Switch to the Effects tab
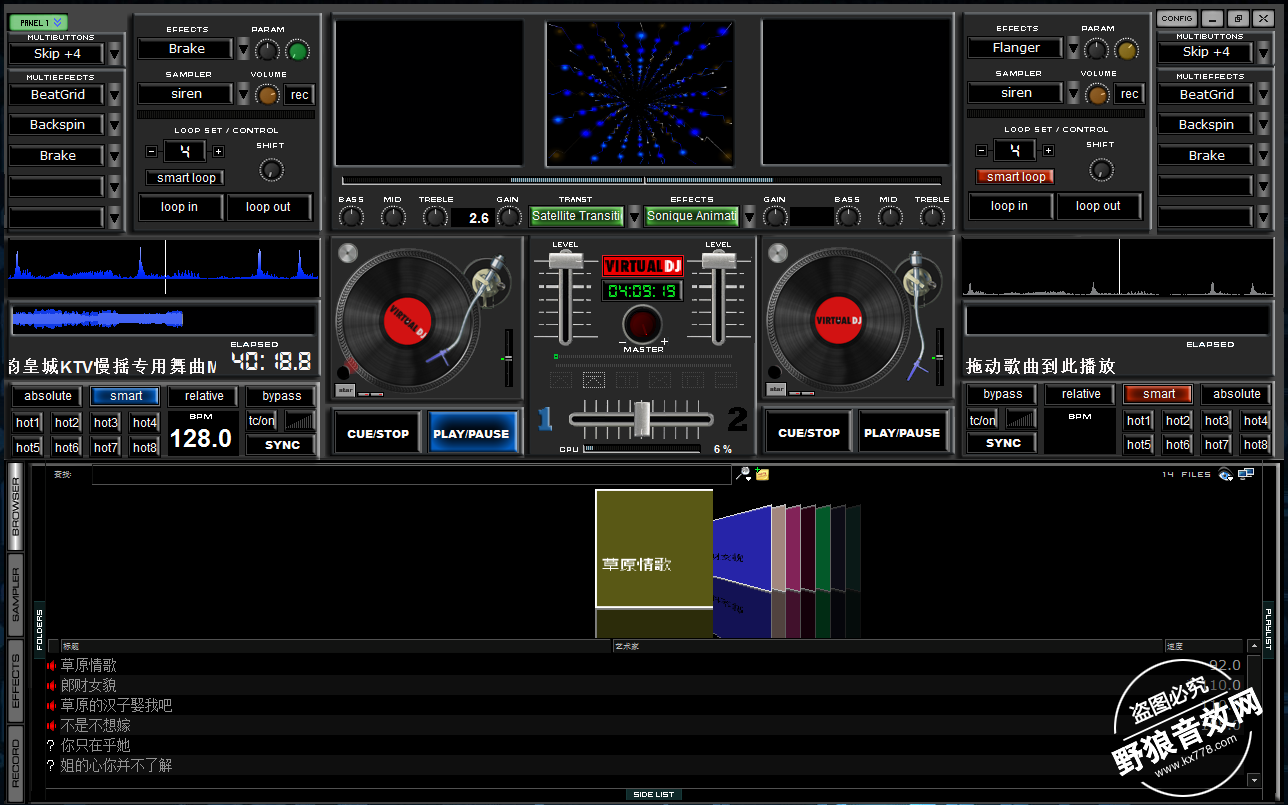Viewport: 1288px width, 805px height. 16,681
